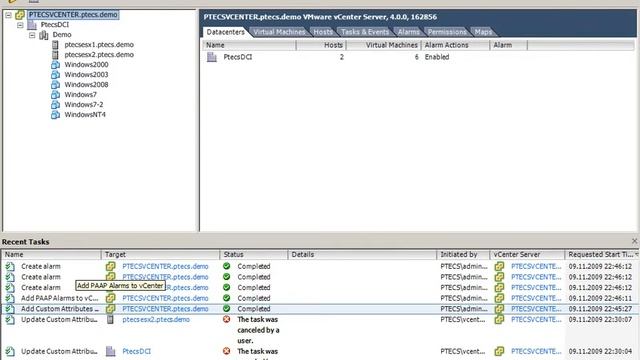Click red error icon for ptecsesx2 task
Viewport: 640px width, 360px height.
pos(227,319)
